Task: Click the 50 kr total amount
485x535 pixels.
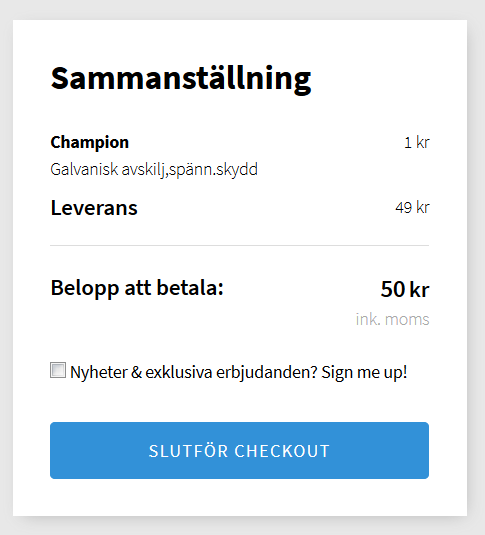Action: [x=404, y=289]
